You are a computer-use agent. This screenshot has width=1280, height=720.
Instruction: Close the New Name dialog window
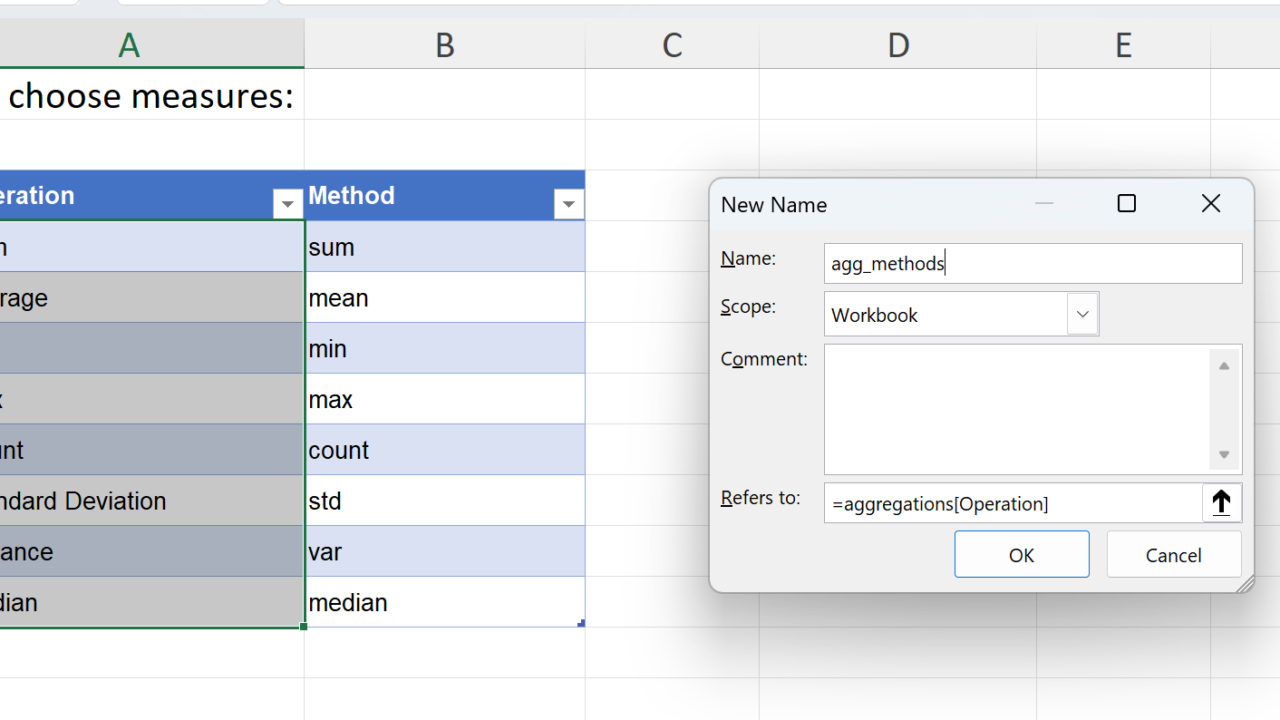1210,204
